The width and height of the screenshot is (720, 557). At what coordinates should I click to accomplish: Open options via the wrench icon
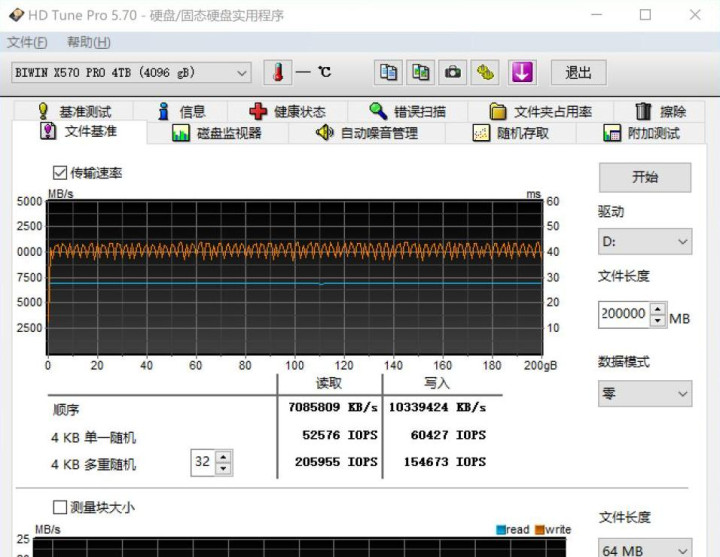tap(486, 72)
